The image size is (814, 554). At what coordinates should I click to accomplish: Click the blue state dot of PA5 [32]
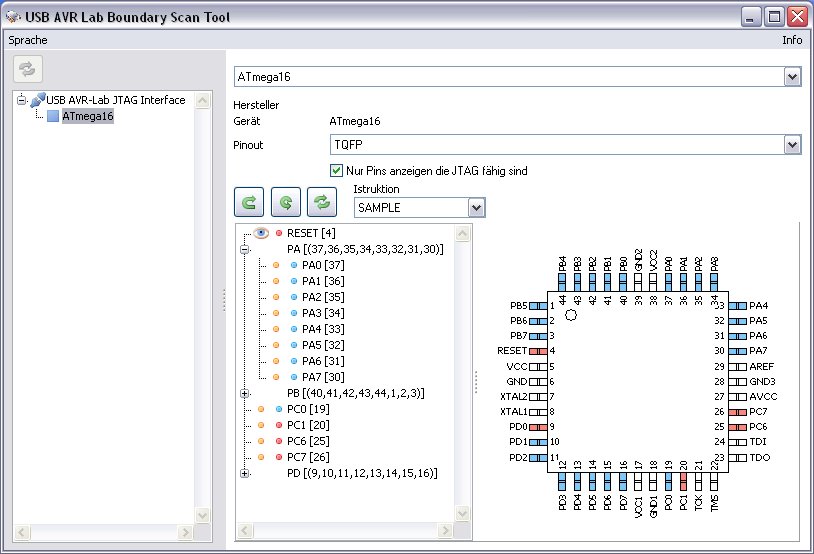[x=294, y=345]
